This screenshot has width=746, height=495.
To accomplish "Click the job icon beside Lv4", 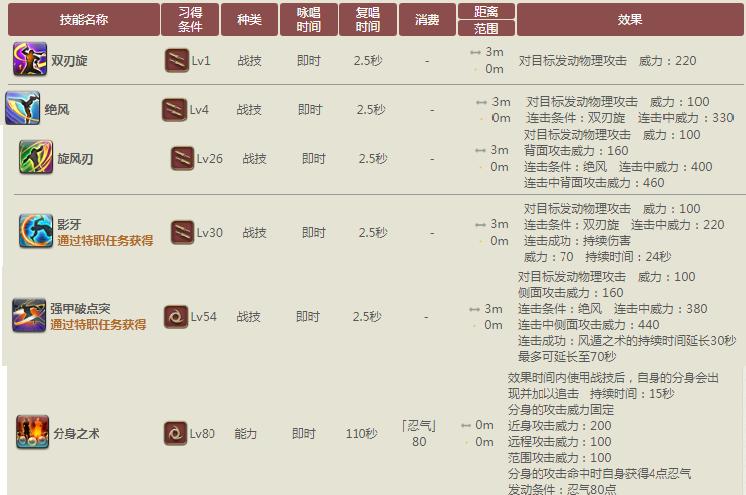I will tap(174, 109).
